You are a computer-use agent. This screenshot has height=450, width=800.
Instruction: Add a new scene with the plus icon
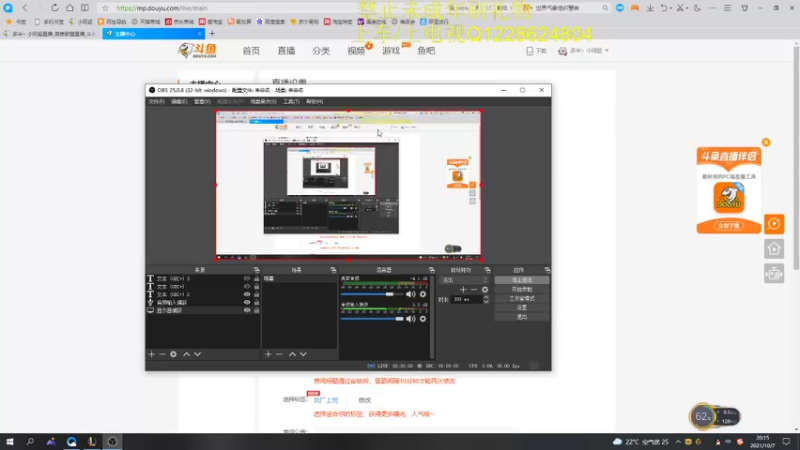[268, 354]
